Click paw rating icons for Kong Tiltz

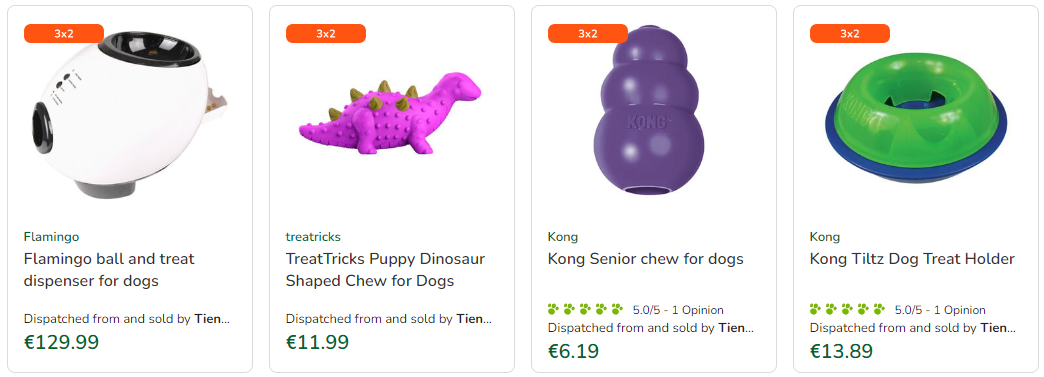click(847, 309)
